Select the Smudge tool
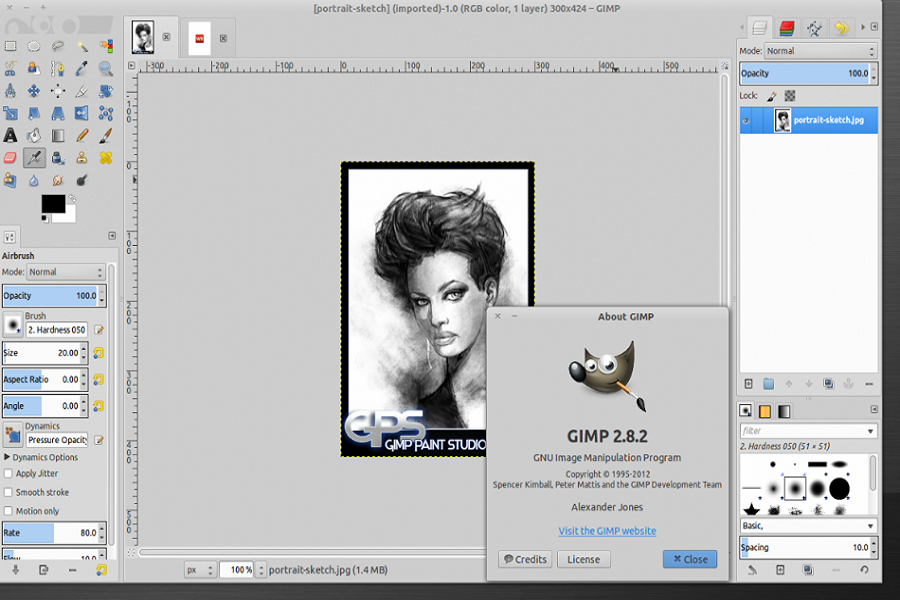The image size is (900, 600). click(57, 180)
